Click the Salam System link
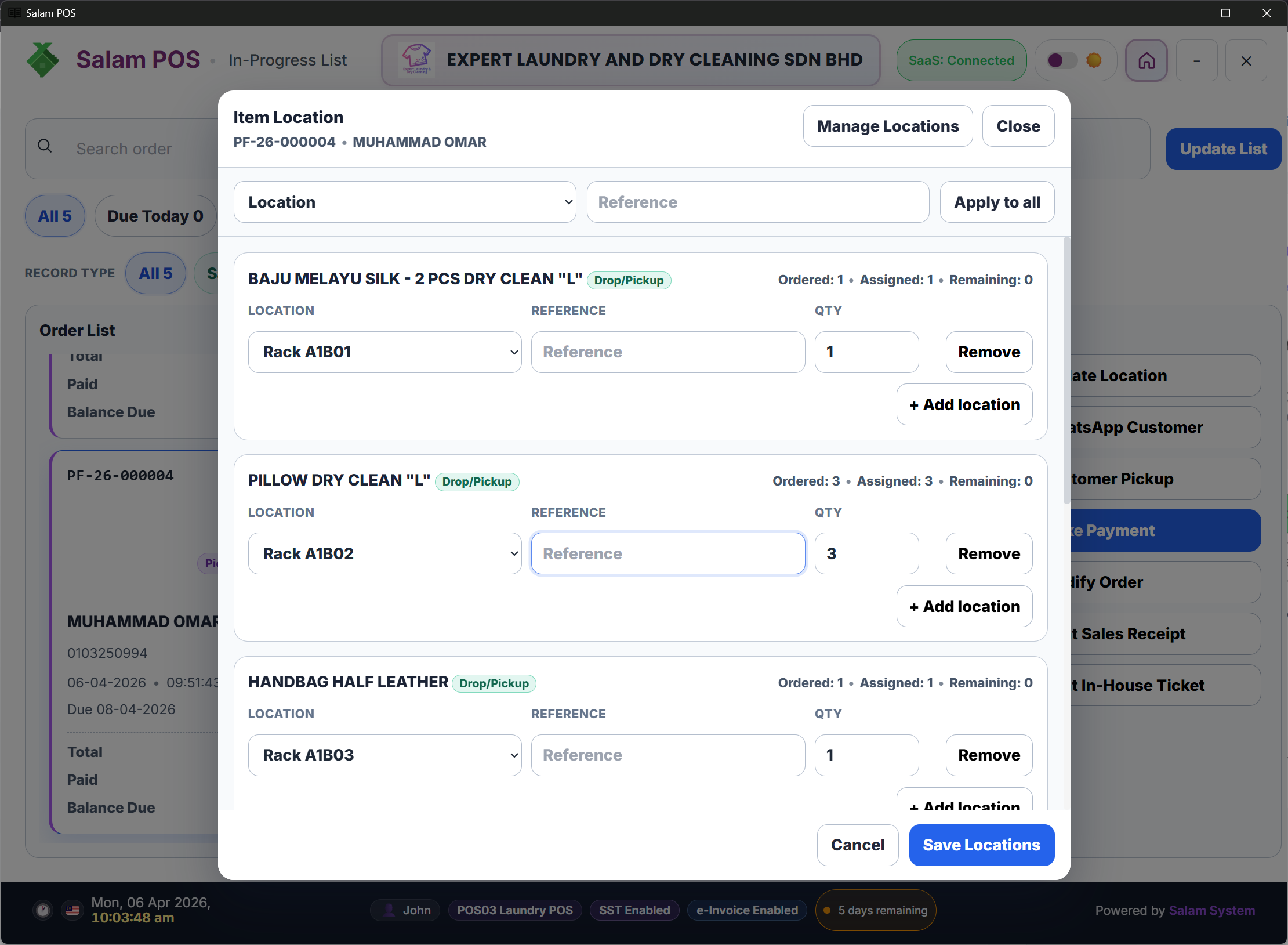Viewport: 1288px width, 945px height. pos(1212,910)
